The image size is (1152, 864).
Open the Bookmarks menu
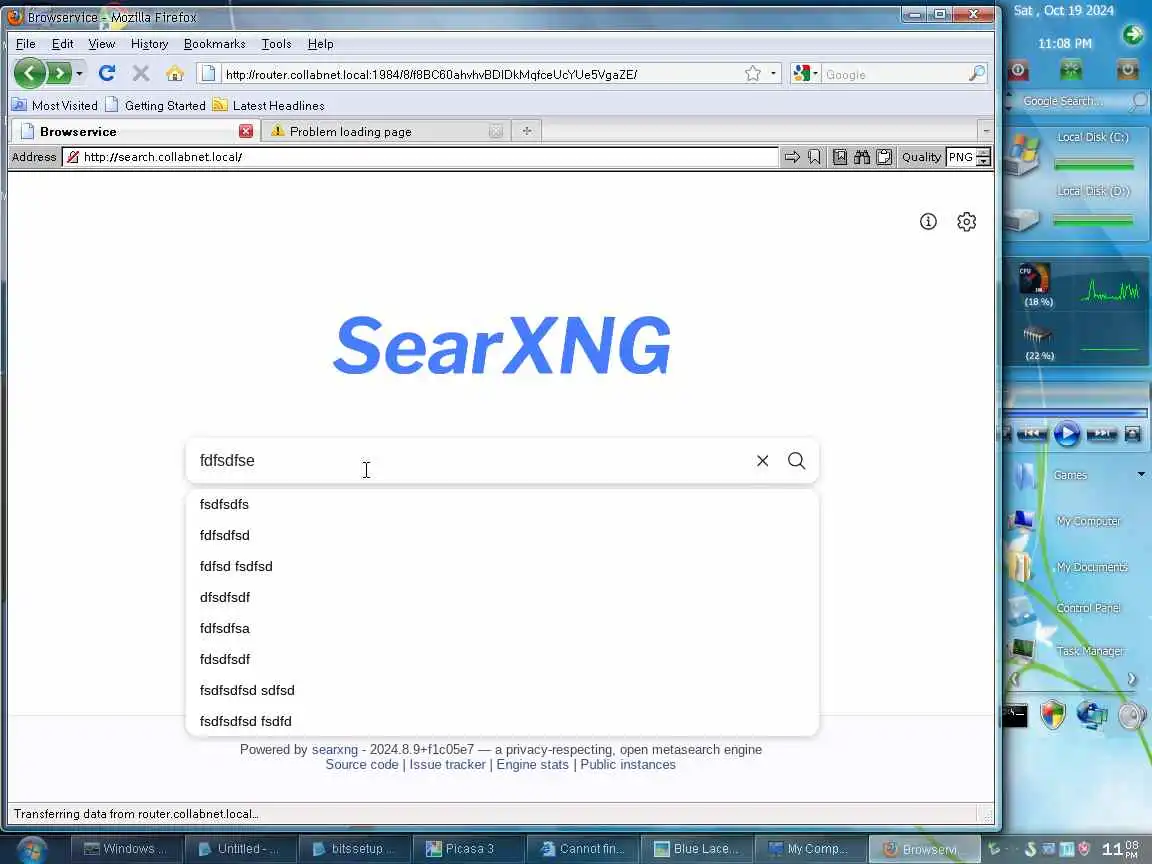215,43
